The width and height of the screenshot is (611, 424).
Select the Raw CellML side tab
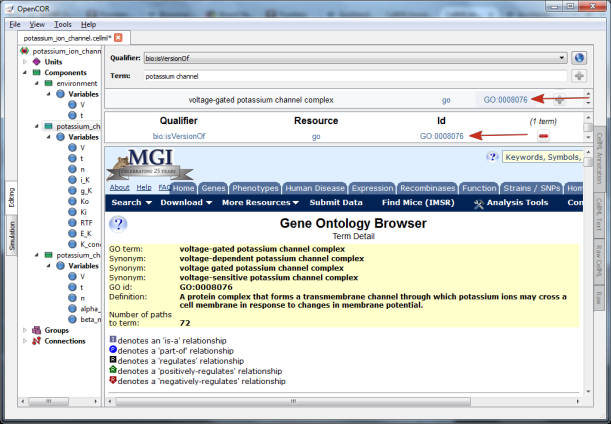pyautogui.click(x=599, y=260)
